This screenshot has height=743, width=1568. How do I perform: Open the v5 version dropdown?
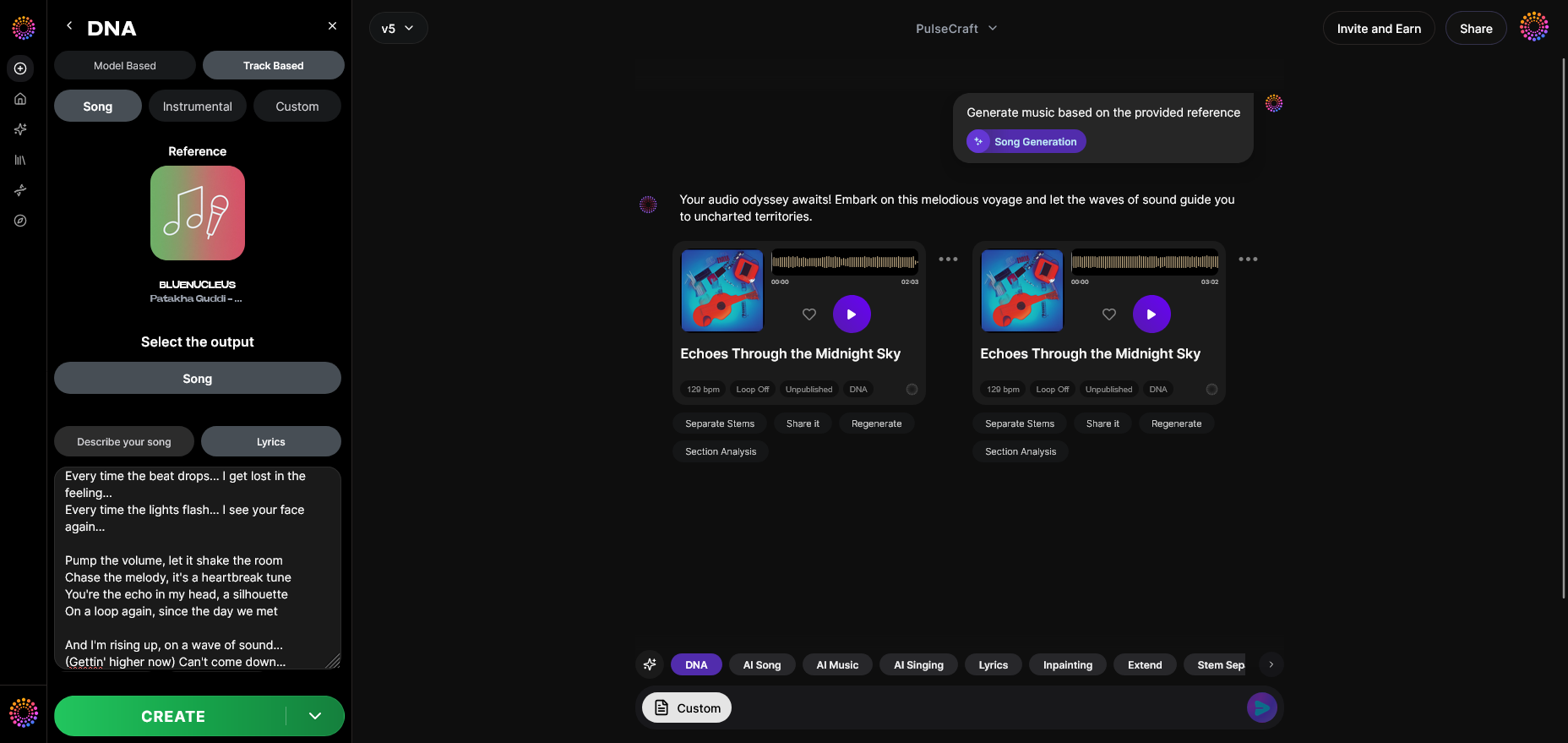point(398,28)
